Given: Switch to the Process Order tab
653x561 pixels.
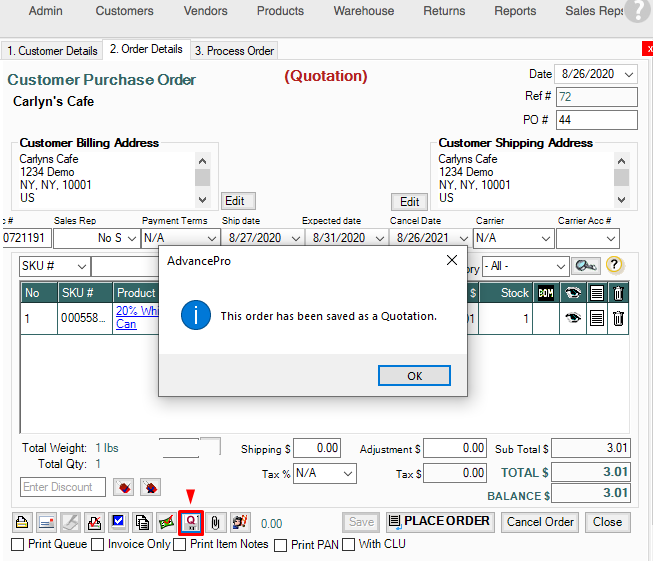Looking at the screenshot, I should [234, 50].
